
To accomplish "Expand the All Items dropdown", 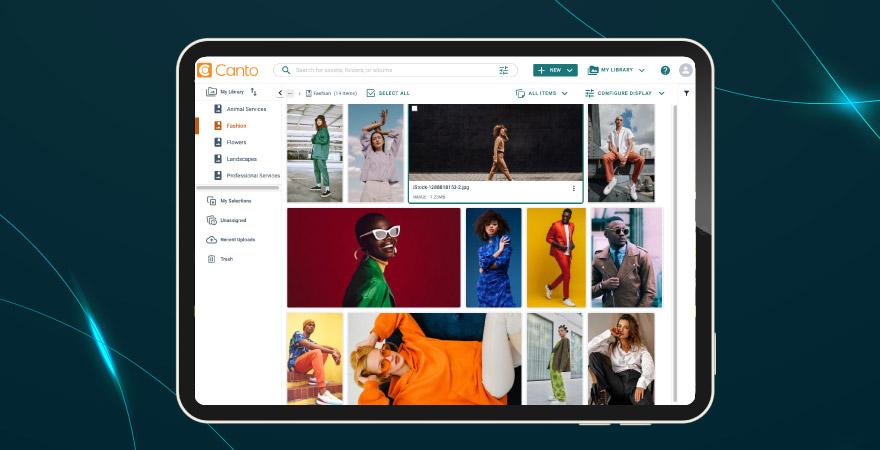I will pos(542,93).
